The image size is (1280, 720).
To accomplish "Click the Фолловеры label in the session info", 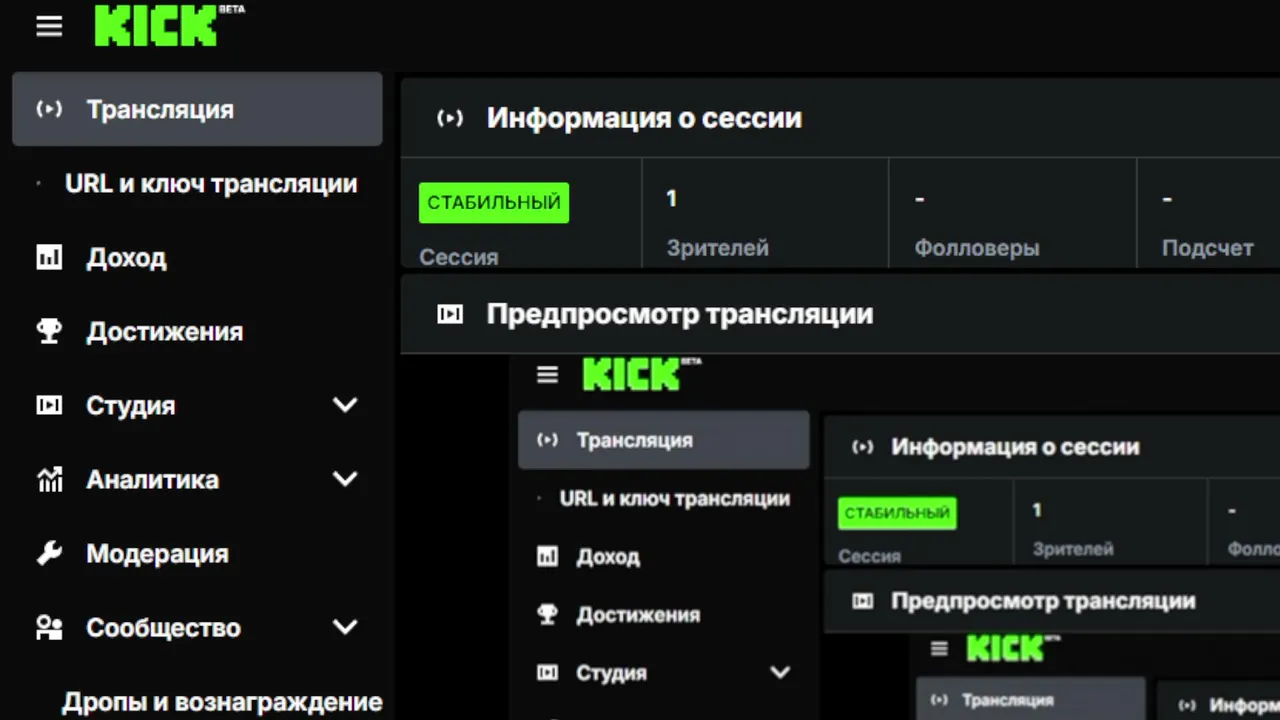I will click(977, 248).
